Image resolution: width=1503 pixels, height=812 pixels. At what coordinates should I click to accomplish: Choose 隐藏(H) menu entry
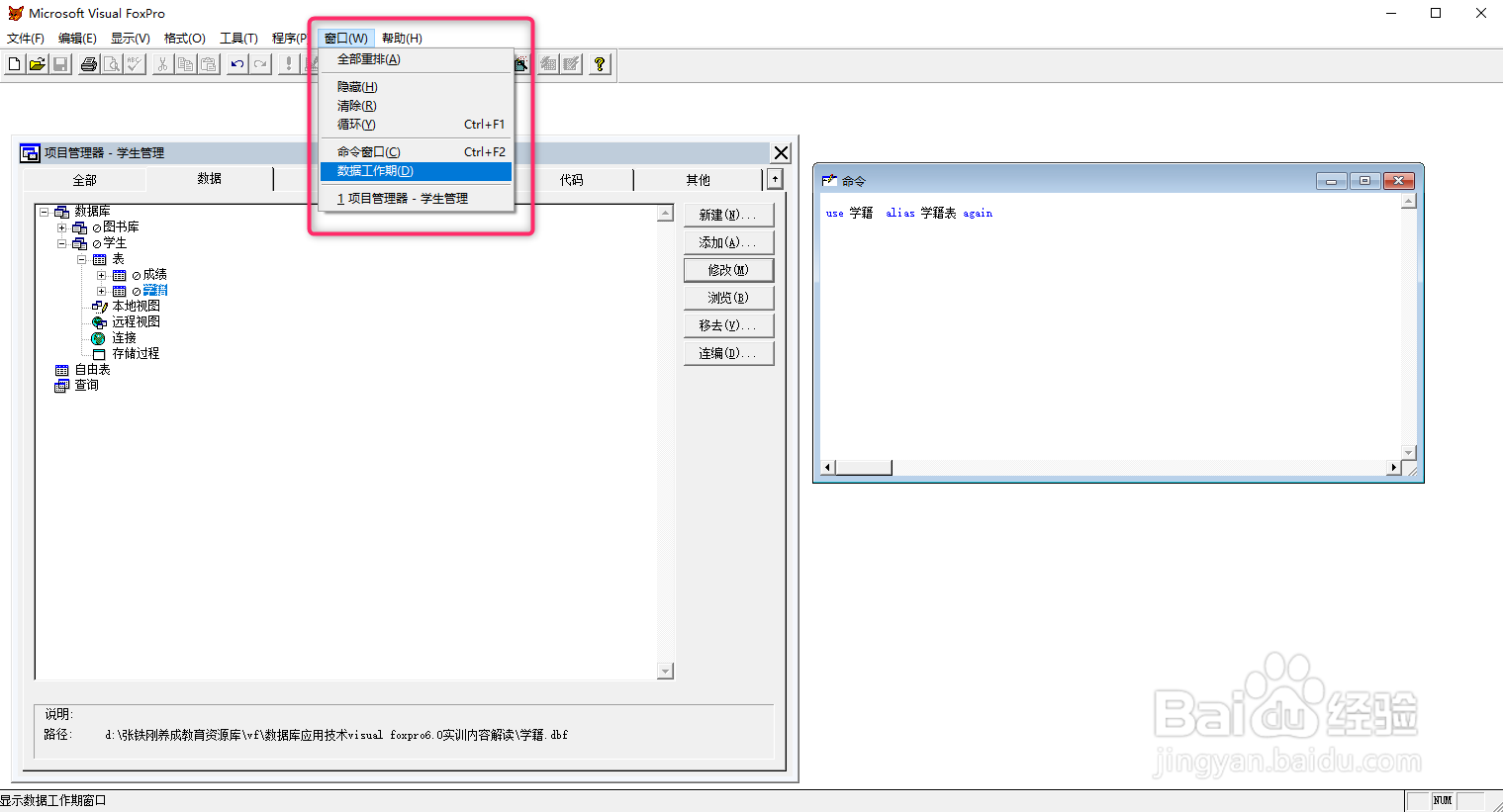[416, 87]
